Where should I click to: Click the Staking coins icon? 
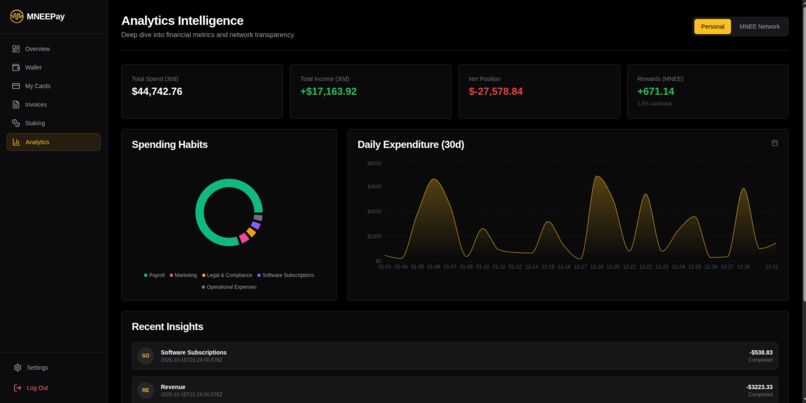(16, 123)
